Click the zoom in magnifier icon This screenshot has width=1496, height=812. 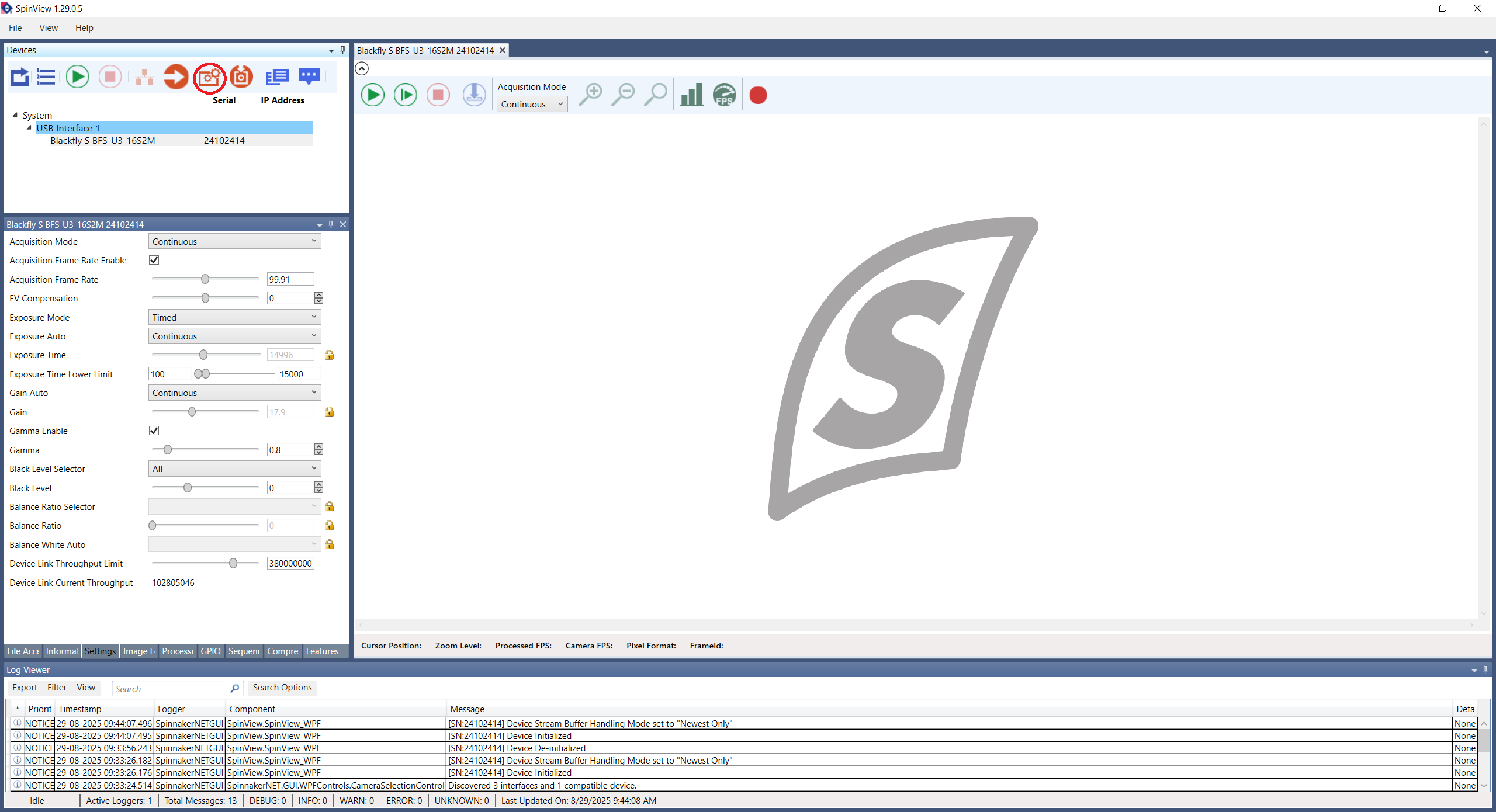[x=590, y=95]
